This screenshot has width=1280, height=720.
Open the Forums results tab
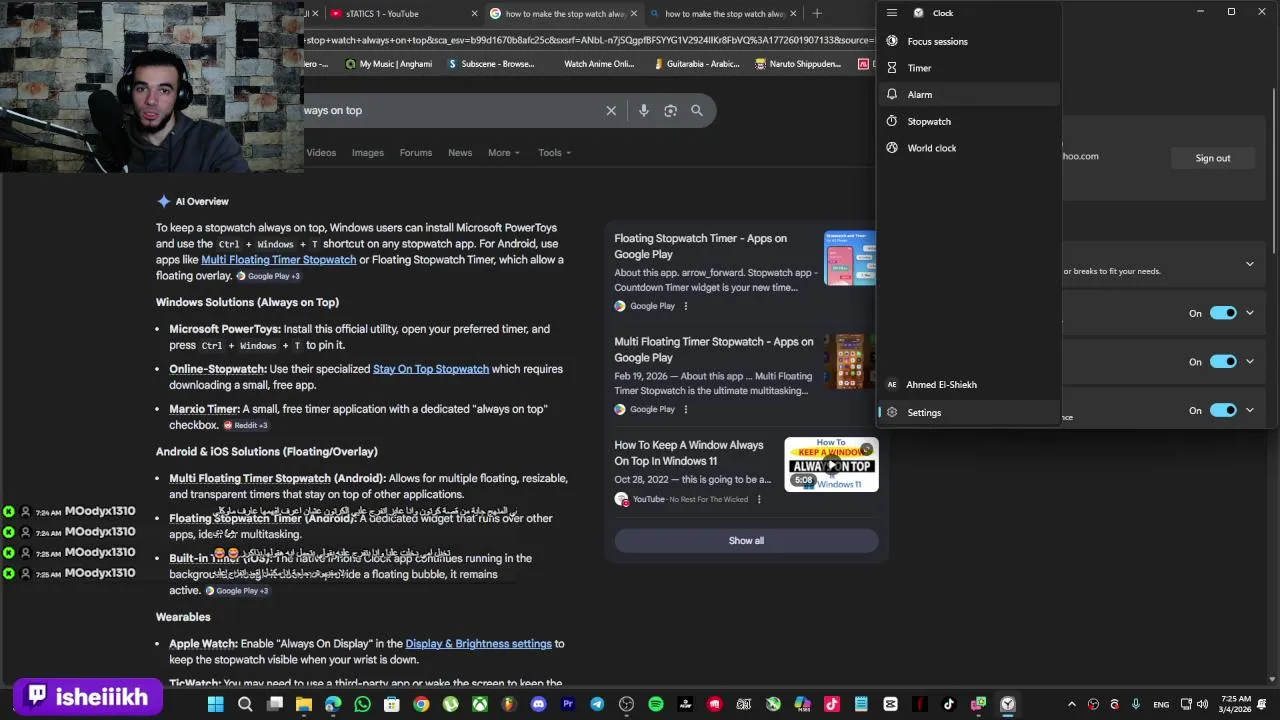[416, 152]
